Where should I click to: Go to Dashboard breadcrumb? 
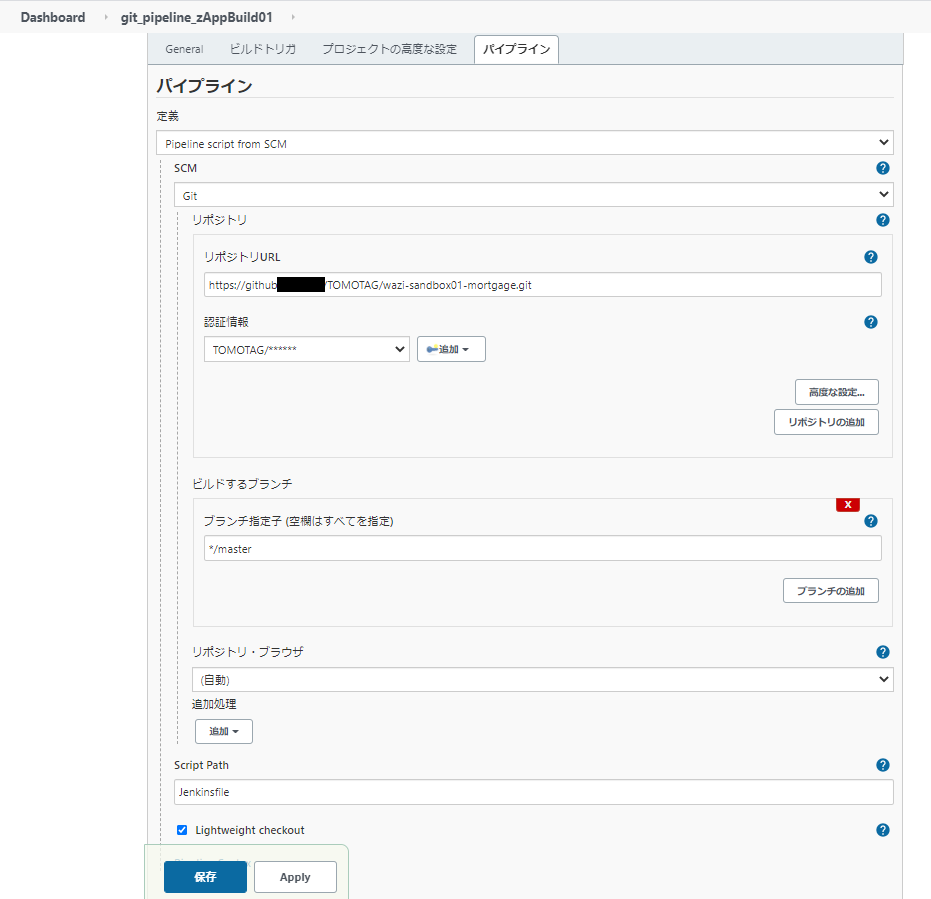click(53, 17)
